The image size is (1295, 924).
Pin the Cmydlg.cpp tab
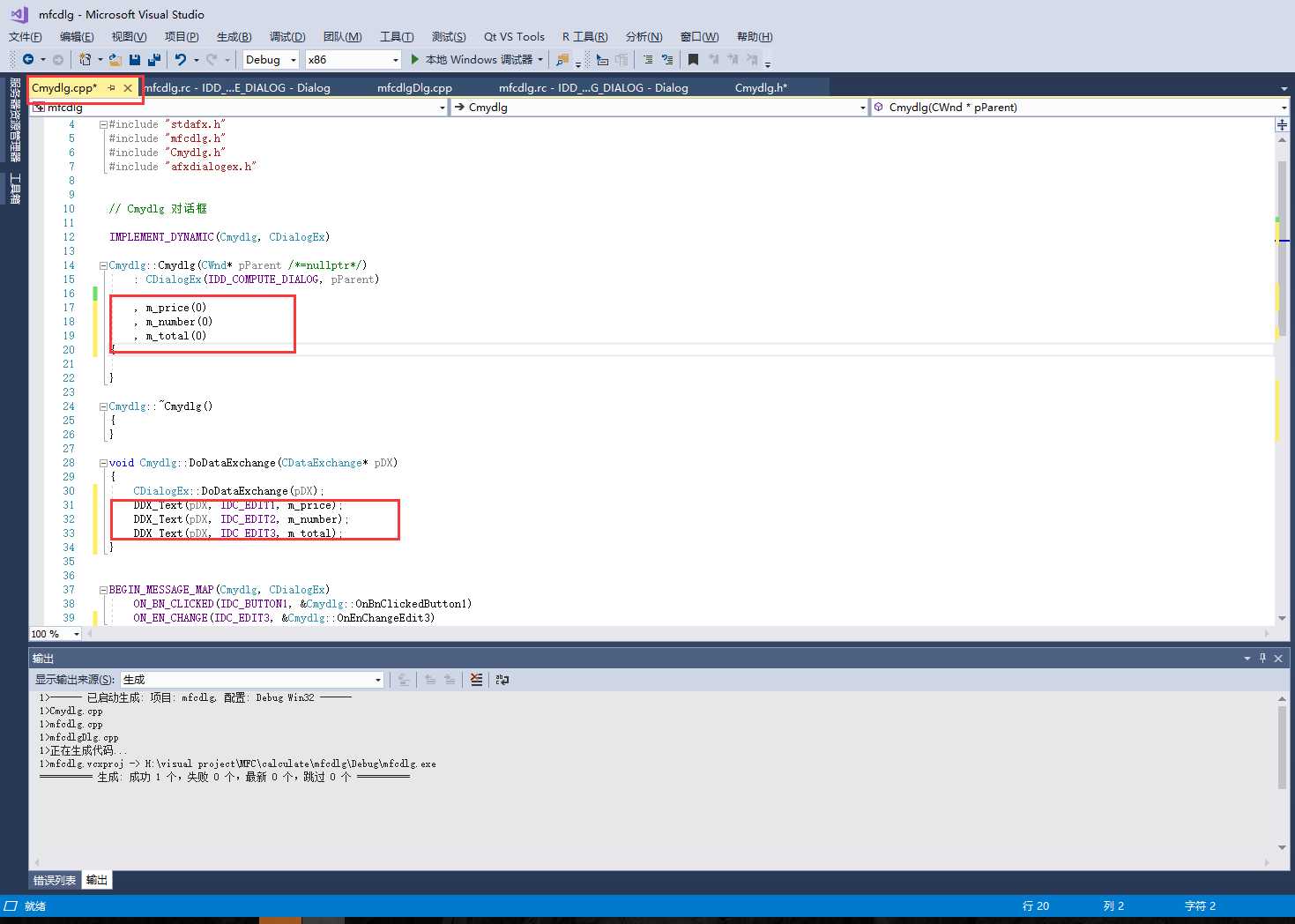point(111,88)
